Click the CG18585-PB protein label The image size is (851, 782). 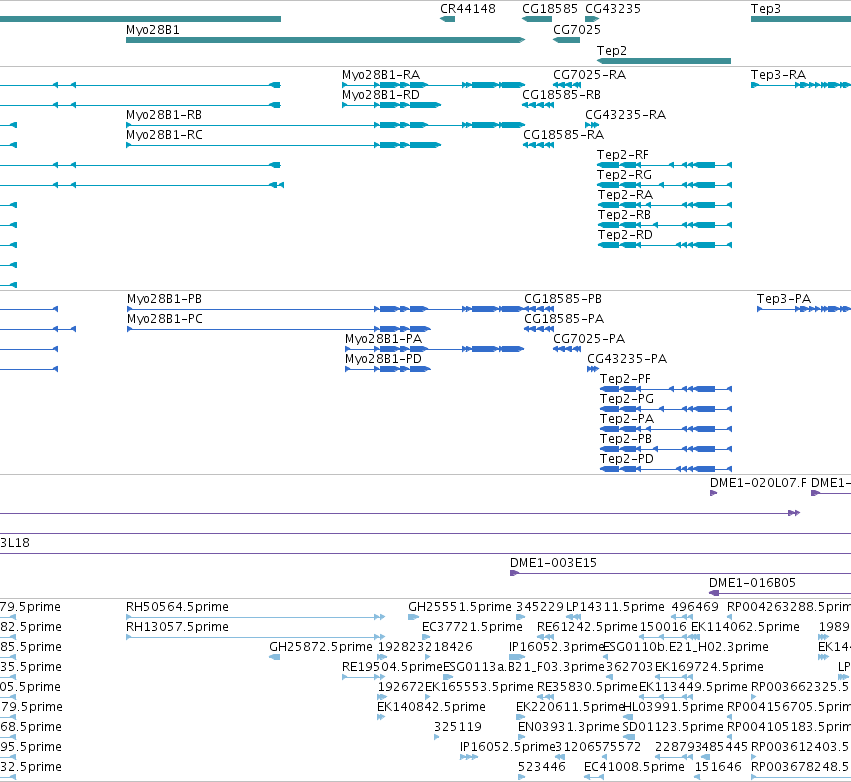click(x=563, y=299)
